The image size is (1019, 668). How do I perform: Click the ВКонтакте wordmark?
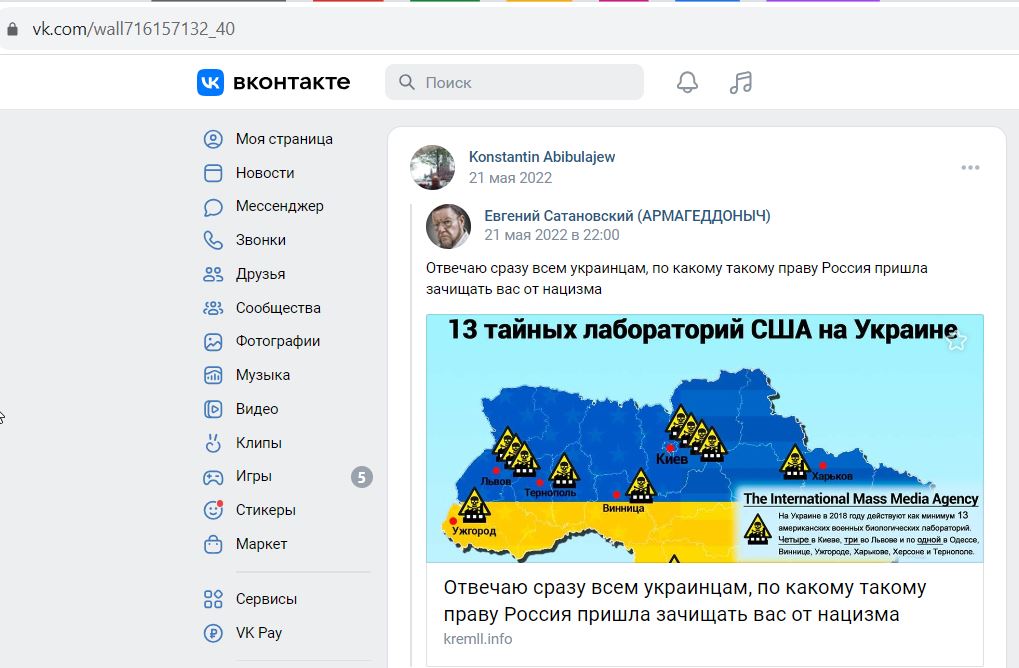pos(291,83)
